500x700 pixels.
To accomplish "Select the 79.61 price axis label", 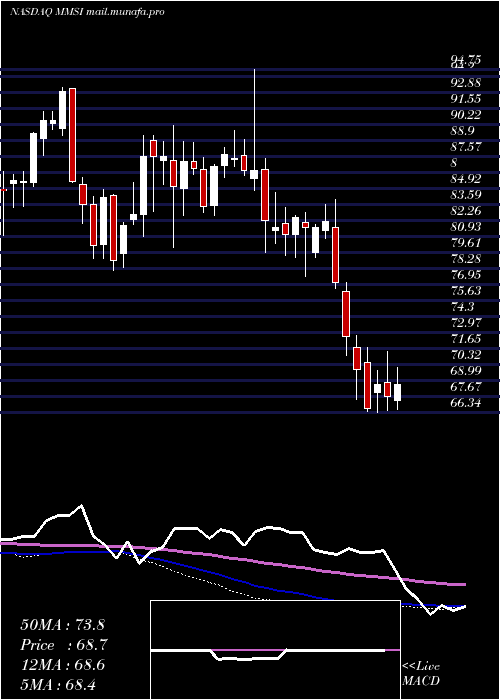I will [x=466, y=243].
